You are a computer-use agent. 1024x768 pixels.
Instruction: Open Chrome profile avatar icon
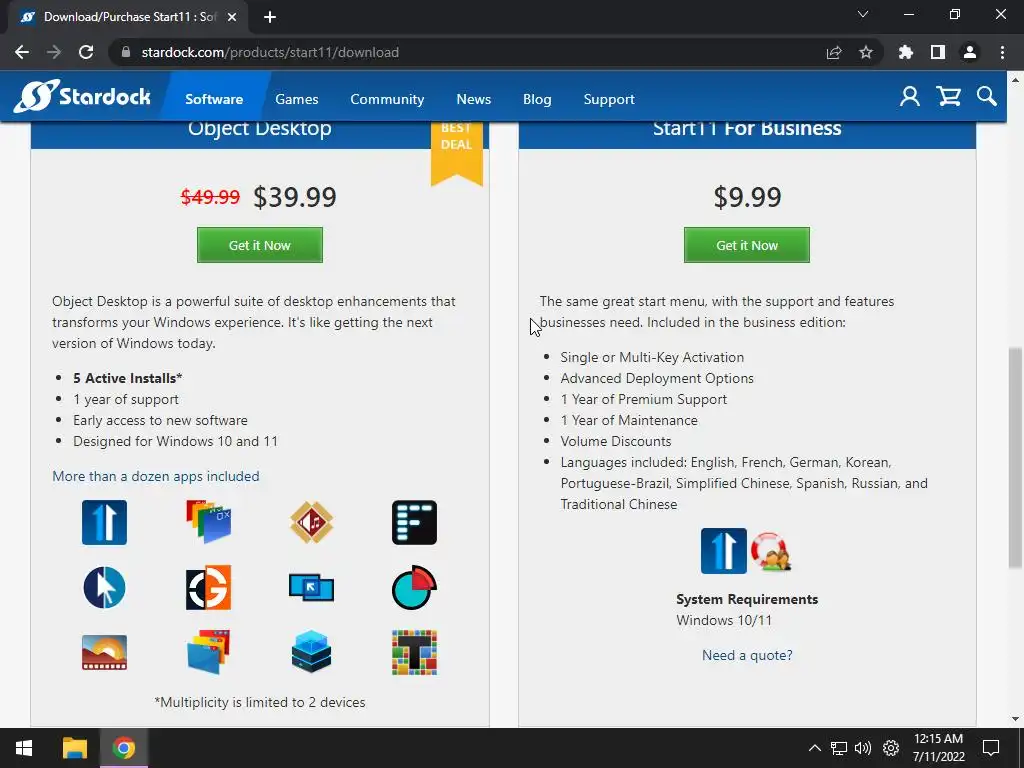(x=970, y=52)
